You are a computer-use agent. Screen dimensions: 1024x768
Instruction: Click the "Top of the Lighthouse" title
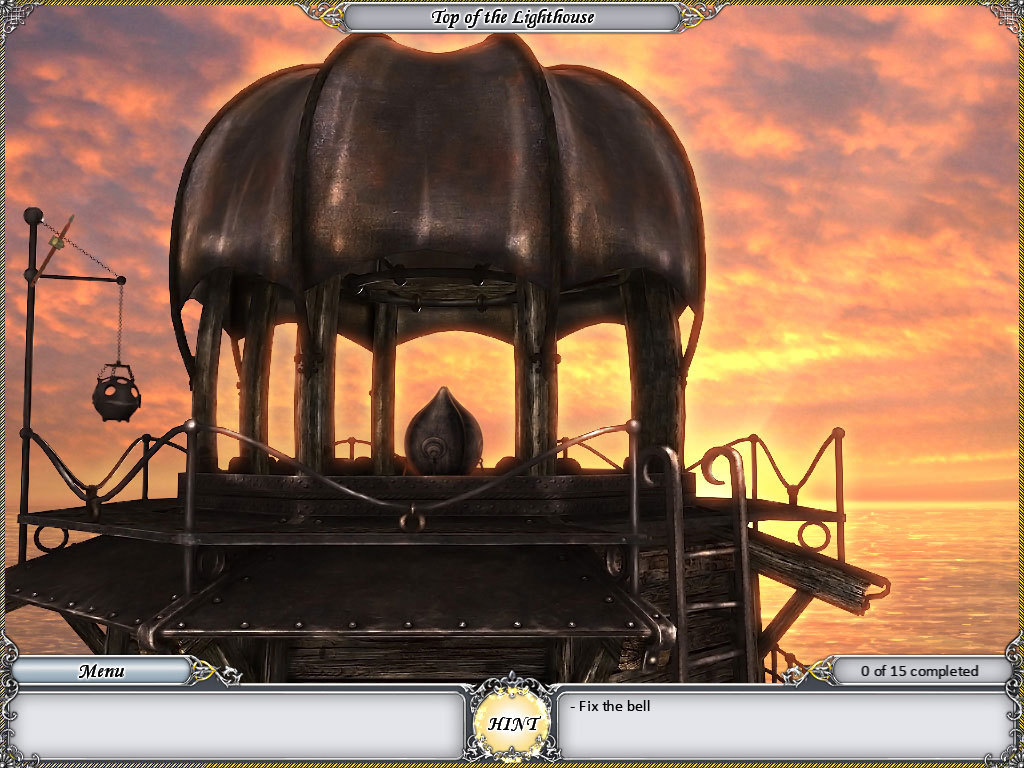(x=513, y=18)
